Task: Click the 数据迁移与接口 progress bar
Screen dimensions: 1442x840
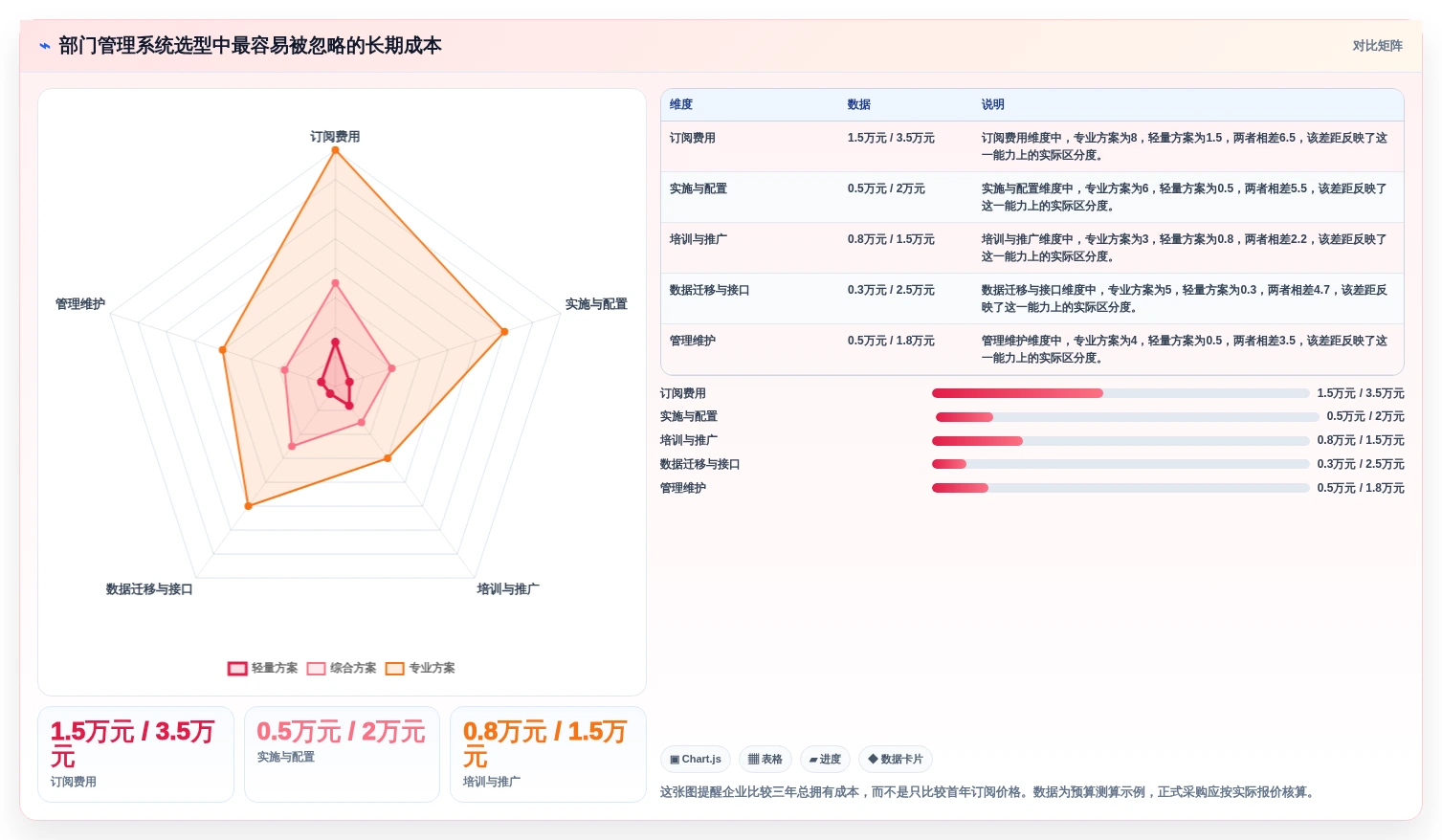Action: (1120, 464)
